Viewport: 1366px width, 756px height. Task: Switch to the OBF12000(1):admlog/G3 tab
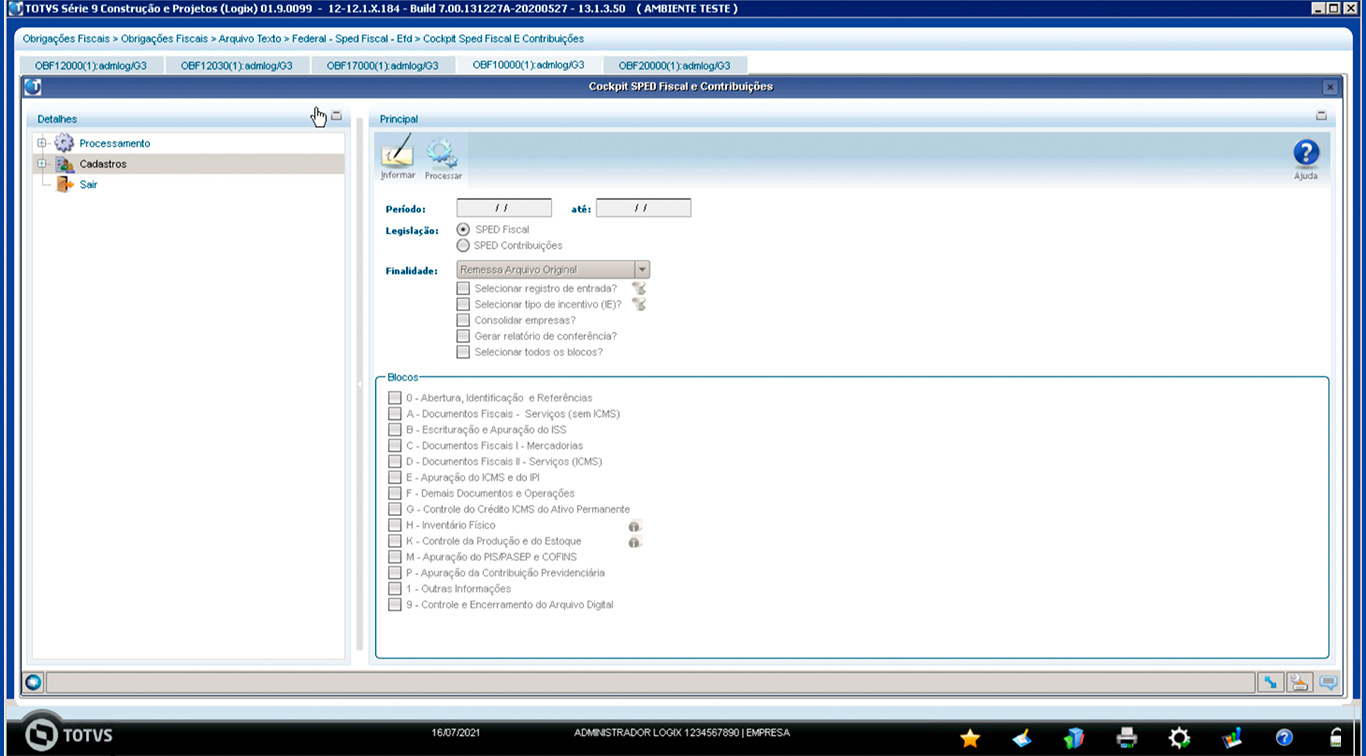(x=91, y=66)
